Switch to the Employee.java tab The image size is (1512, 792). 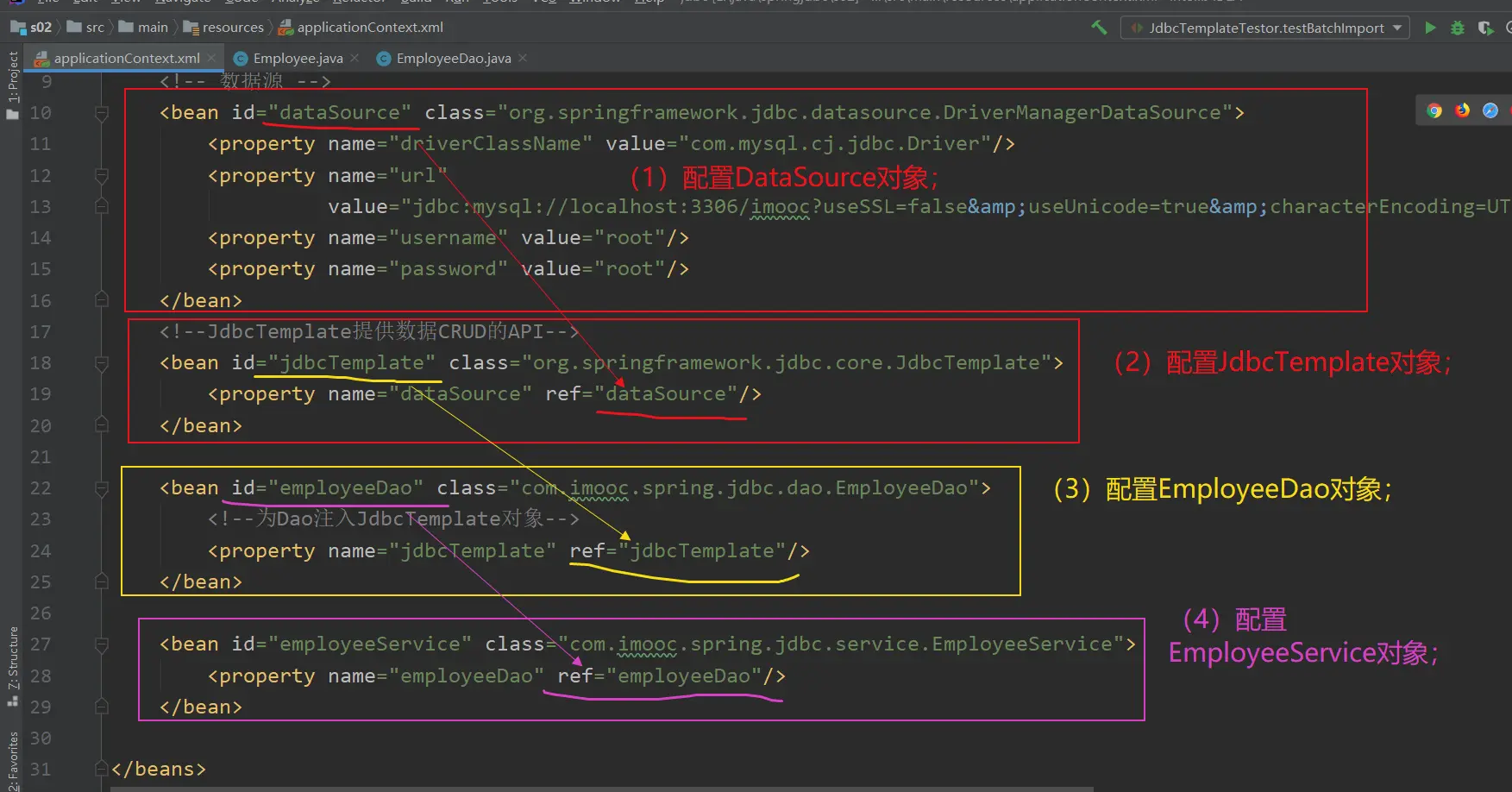pos(297,59)
